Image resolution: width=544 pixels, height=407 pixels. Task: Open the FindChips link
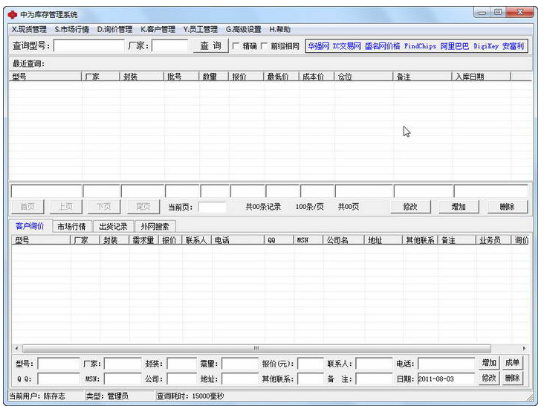(x=420, y=46)
